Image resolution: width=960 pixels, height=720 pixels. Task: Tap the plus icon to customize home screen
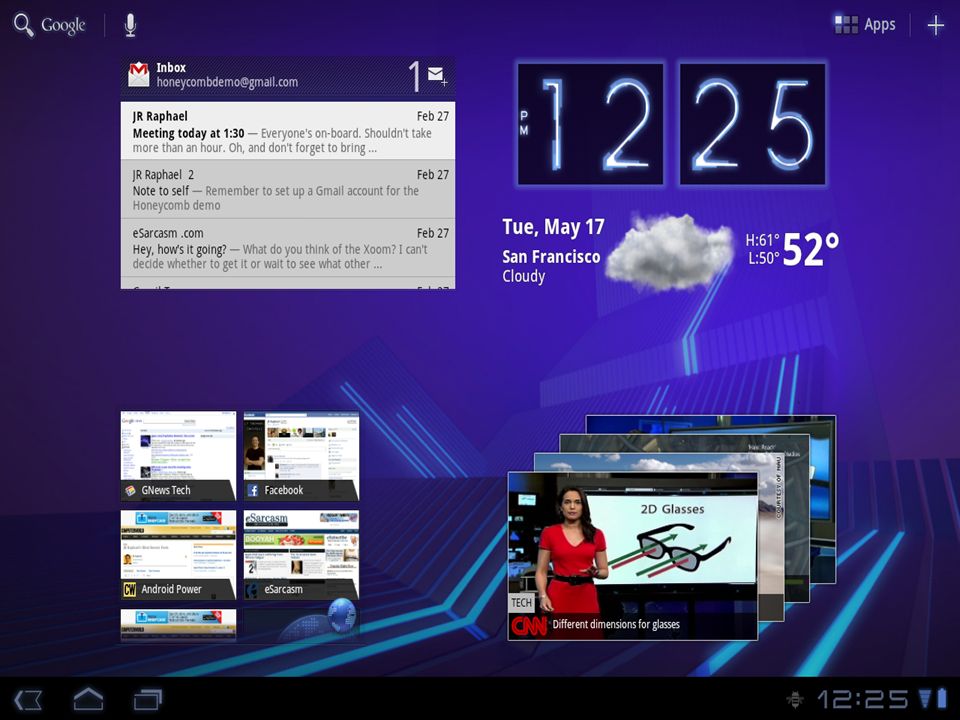pyautogui.click(x=936, y=25)
